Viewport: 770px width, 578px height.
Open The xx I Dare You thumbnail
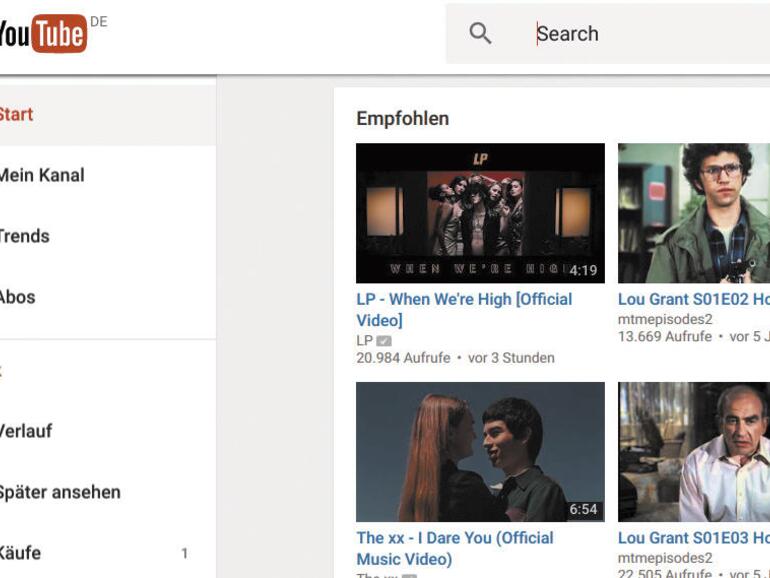(x=480, y=452)
